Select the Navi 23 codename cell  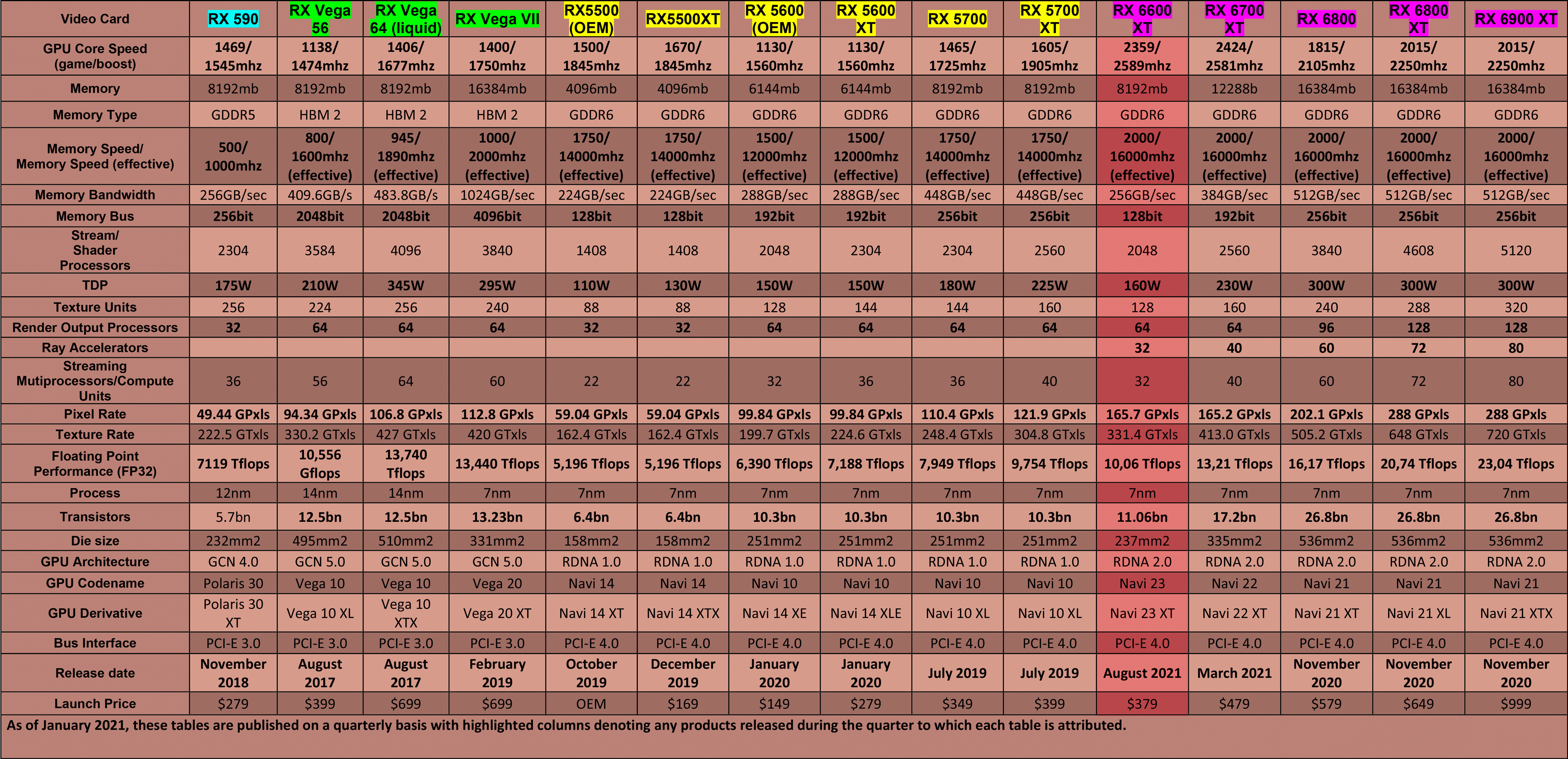tap(1142, 583)
